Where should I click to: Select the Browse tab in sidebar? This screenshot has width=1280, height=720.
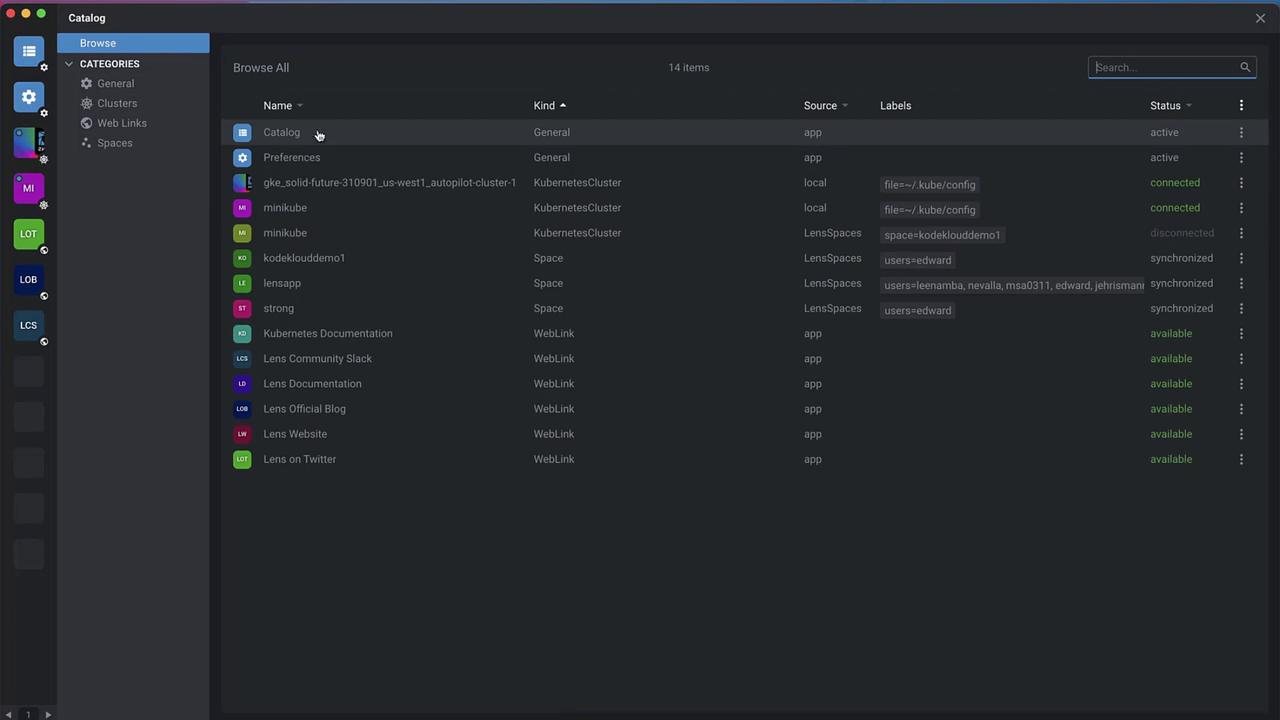pyautogui.click(x=133, y=43)
